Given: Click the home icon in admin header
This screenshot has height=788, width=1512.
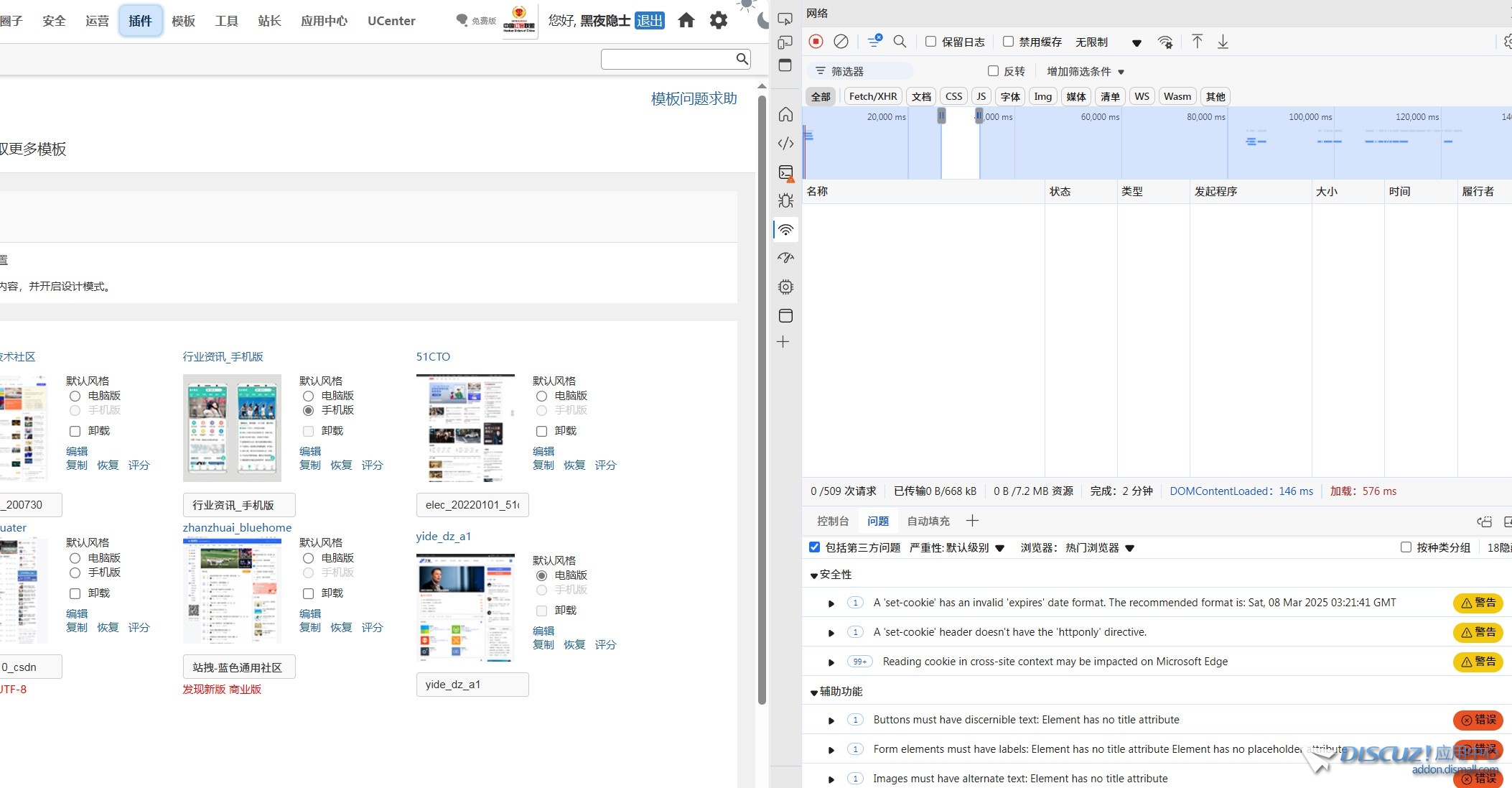Looking at the screenshot, I should [686, 20].
